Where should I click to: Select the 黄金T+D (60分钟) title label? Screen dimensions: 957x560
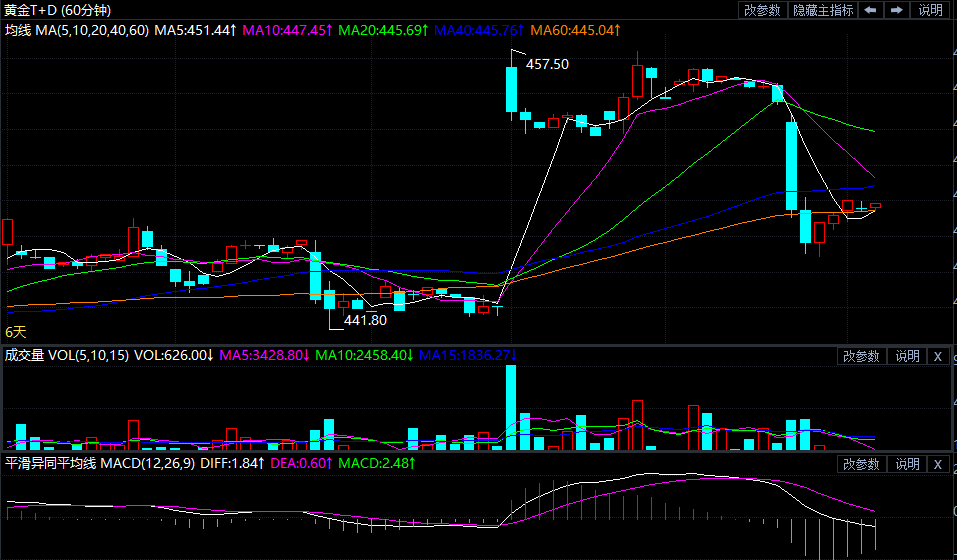point(58,10)
